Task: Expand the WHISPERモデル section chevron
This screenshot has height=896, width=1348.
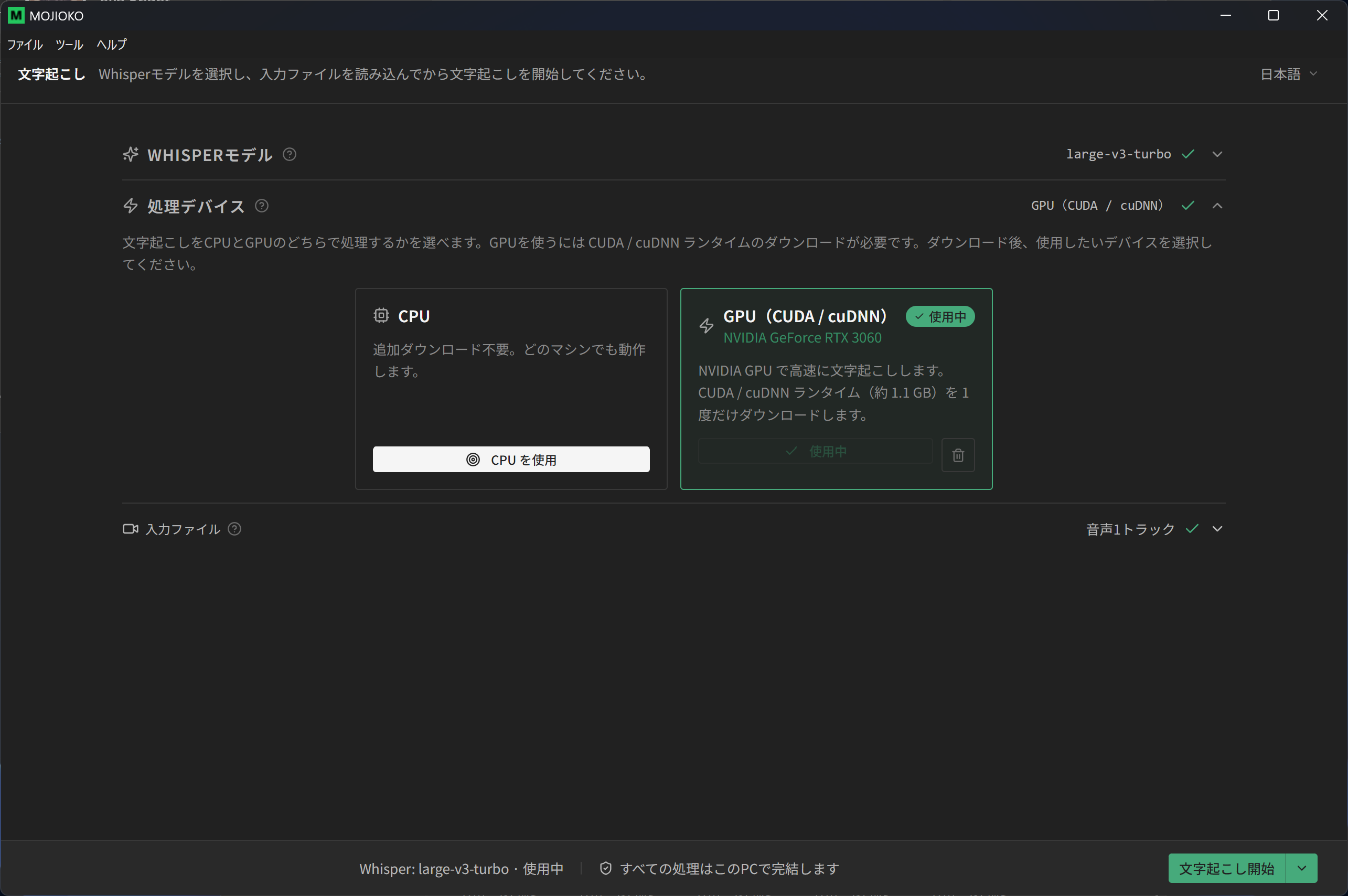Action: tap(1217, 154)
